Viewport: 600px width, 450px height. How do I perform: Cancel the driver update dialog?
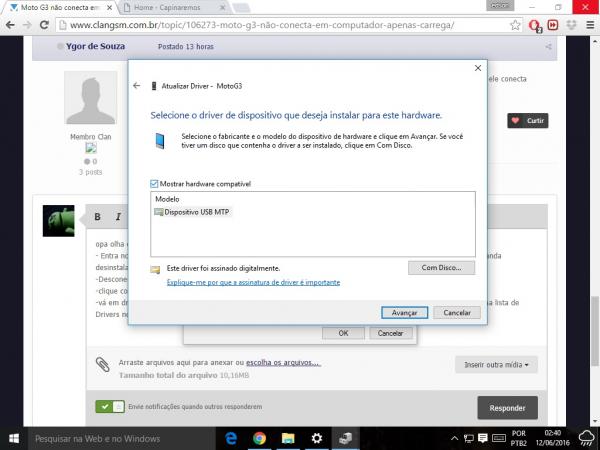457,313
